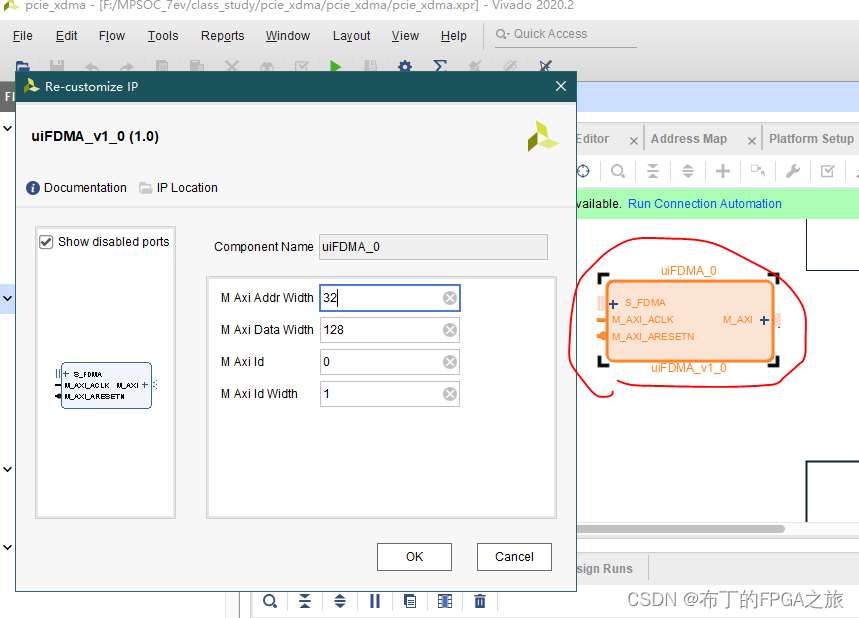Toggle Show disabled ports checkbox
This screenshot has height=618, width=859.
pos(46,242)
